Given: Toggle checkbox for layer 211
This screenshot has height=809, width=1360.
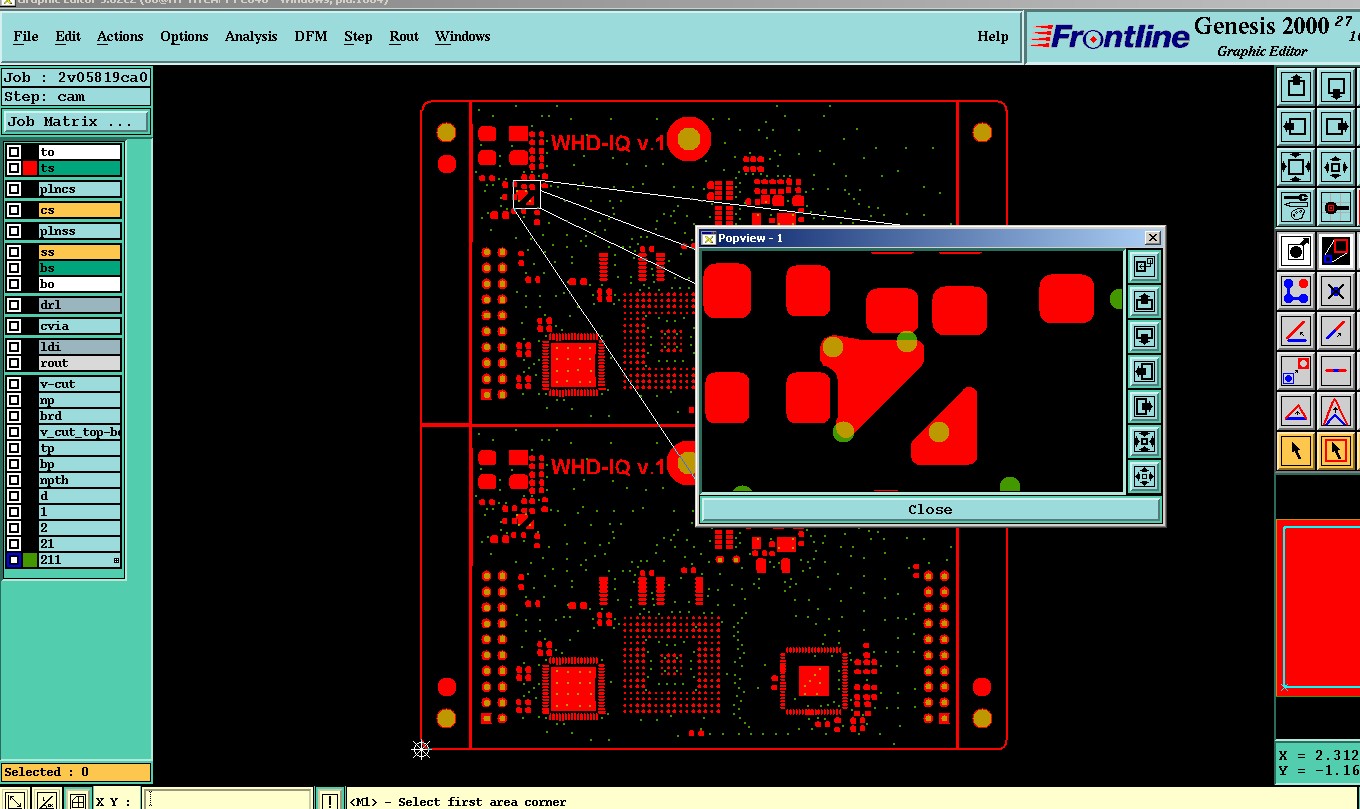Looking at the screenshot, I should coord(14,560).
